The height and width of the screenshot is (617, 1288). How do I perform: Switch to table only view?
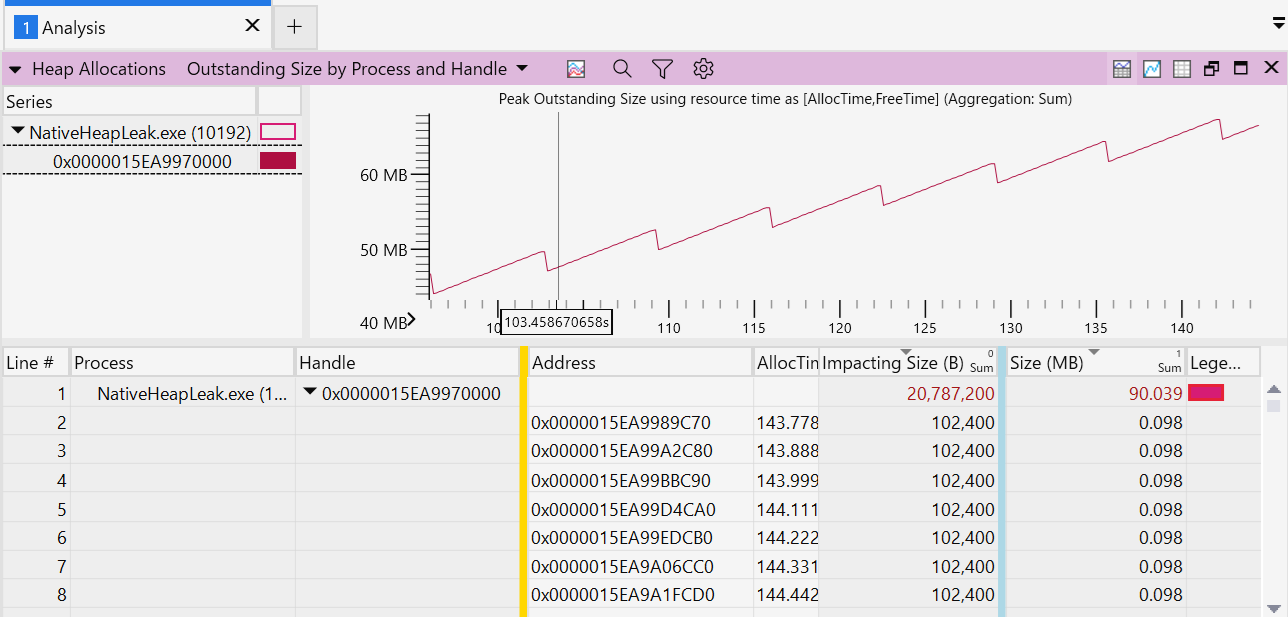click(x=1182, y=69)
